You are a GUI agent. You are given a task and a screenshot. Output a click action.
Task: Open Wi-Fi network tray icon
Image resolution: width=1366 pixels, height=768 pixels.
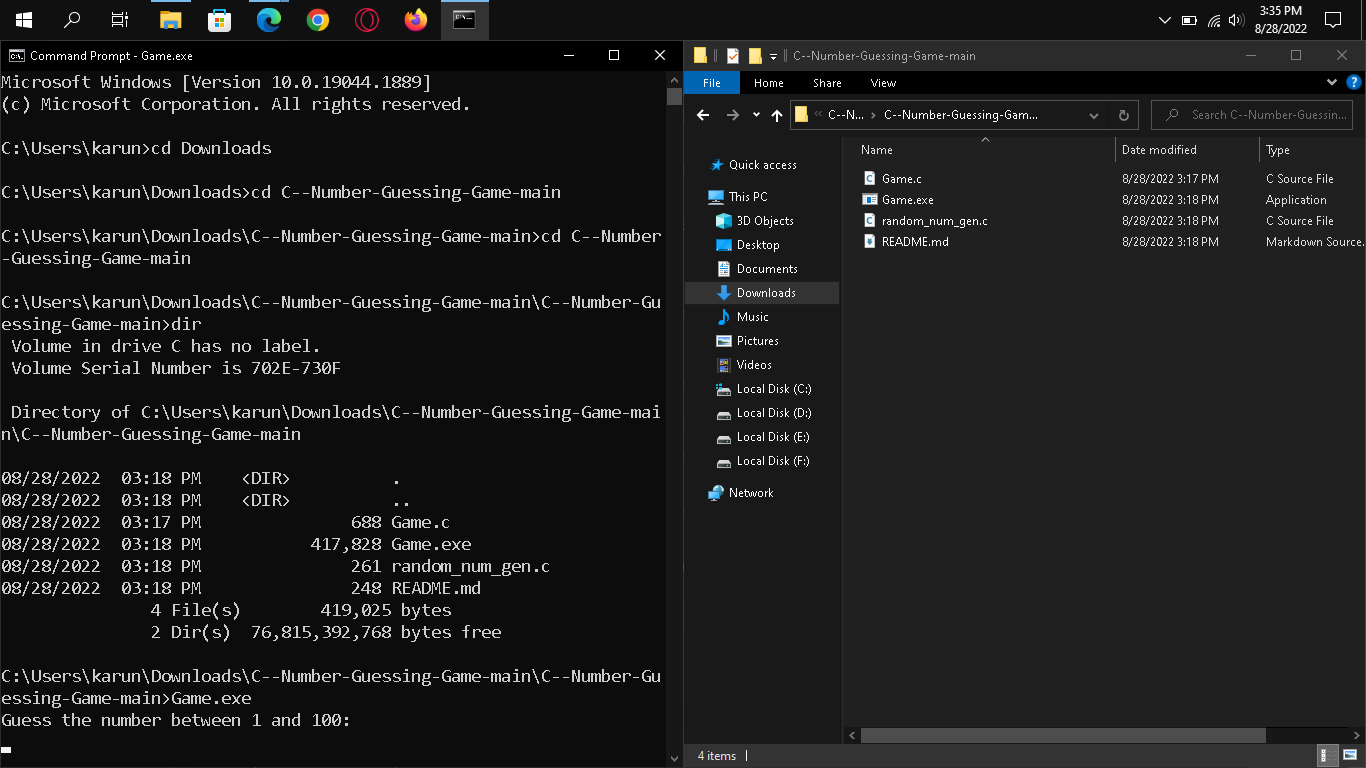(1214, 20)
